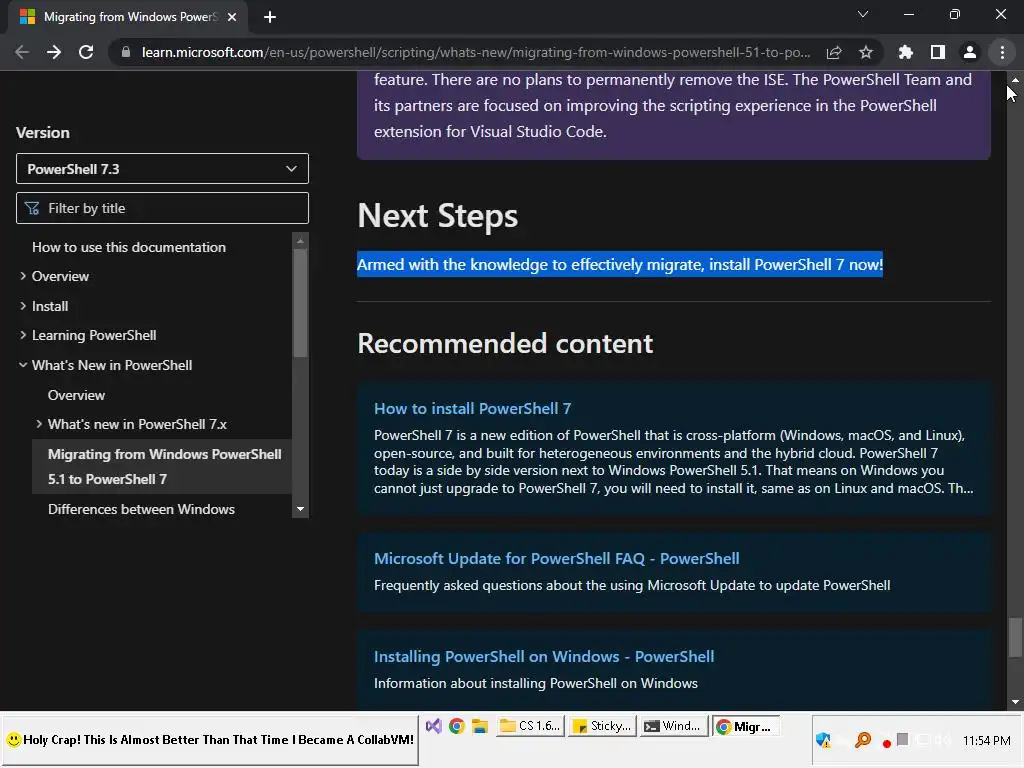The height and width of the screenshot is (768, 1024).
Task: Click the Migr... Chrome taskbar button
Action: (746, 726)
